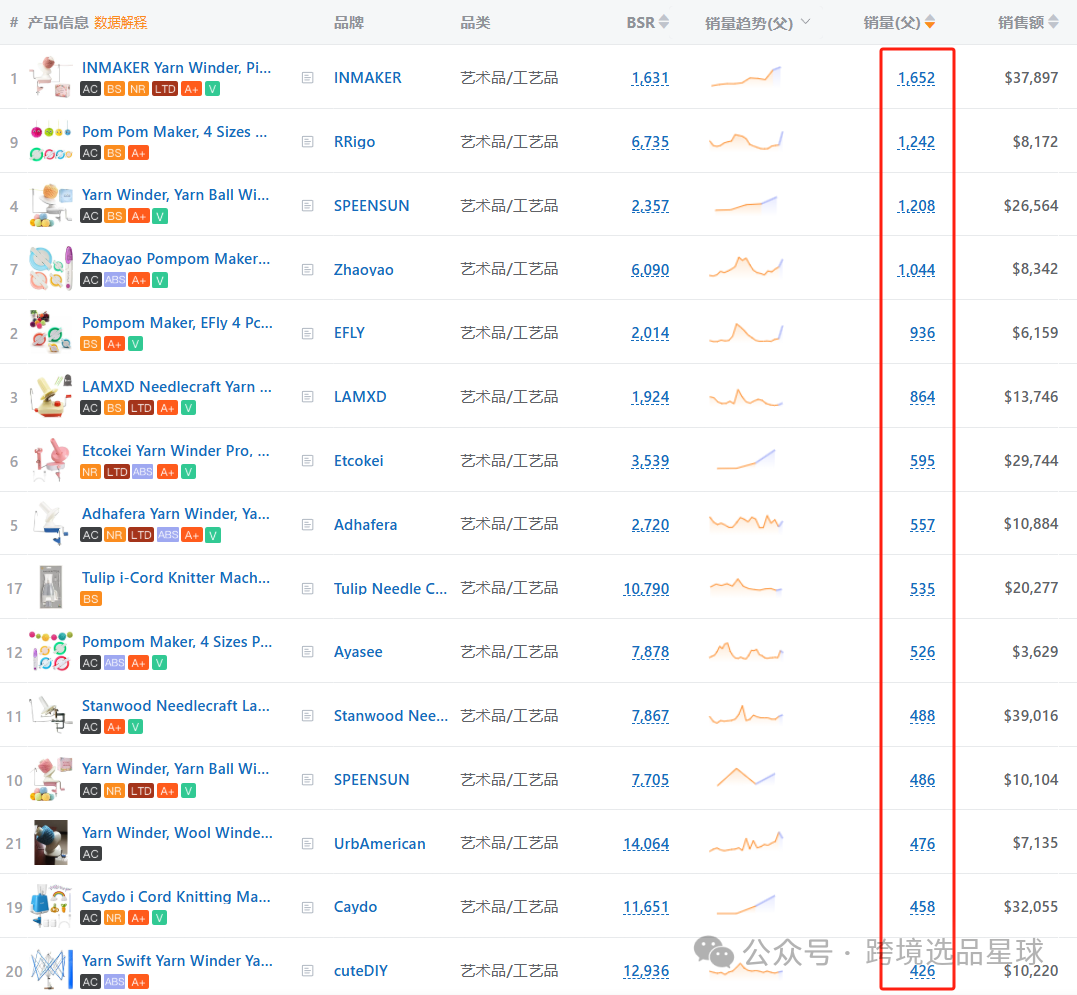This screenshot has width=1077, height=995.
Task: Click the BS badge under EFLY Pompom Maker
Action: [90, 344]
